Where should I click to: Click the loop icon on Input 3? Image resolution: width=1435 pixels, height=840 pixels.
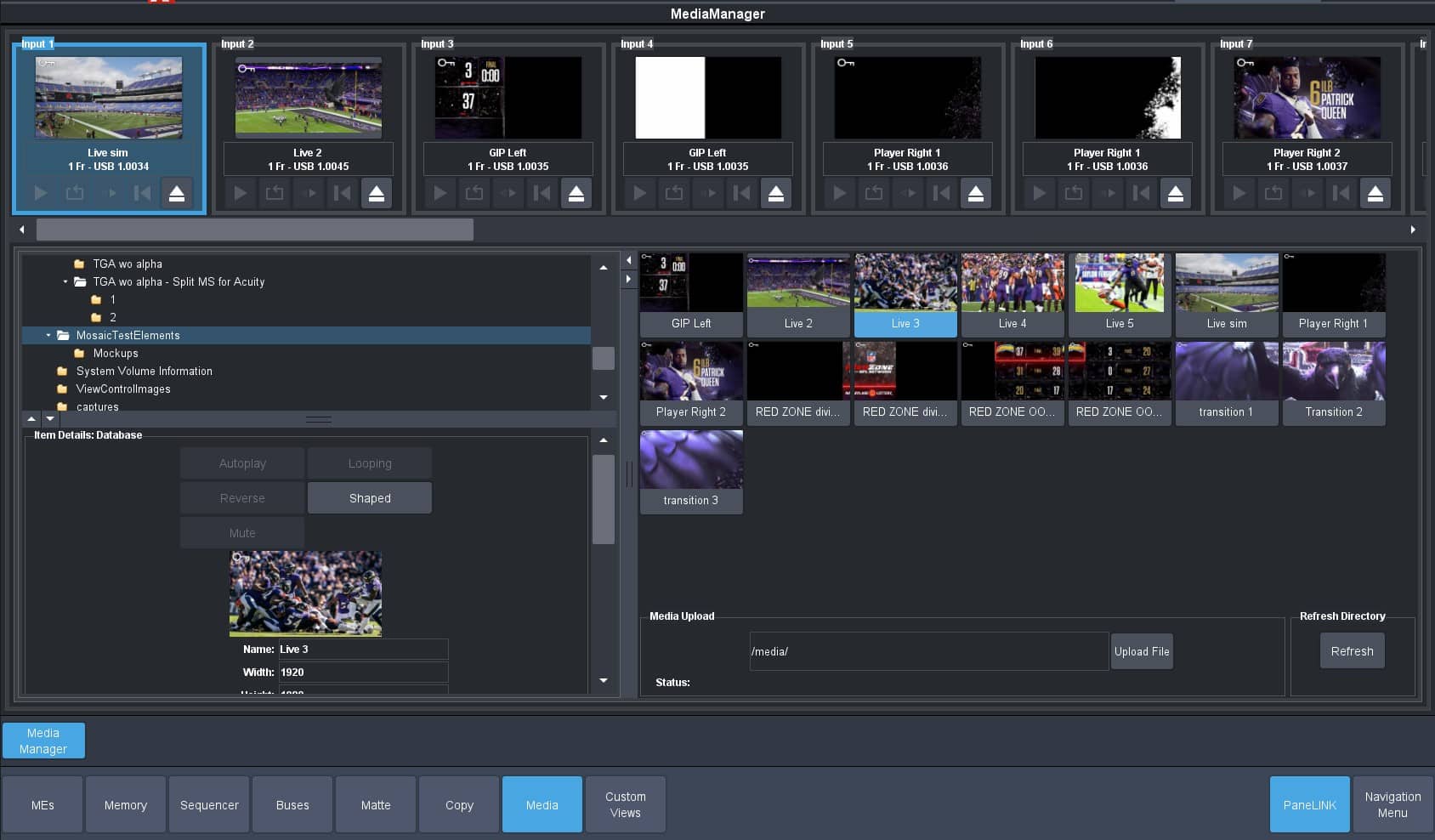pos(474,193)
